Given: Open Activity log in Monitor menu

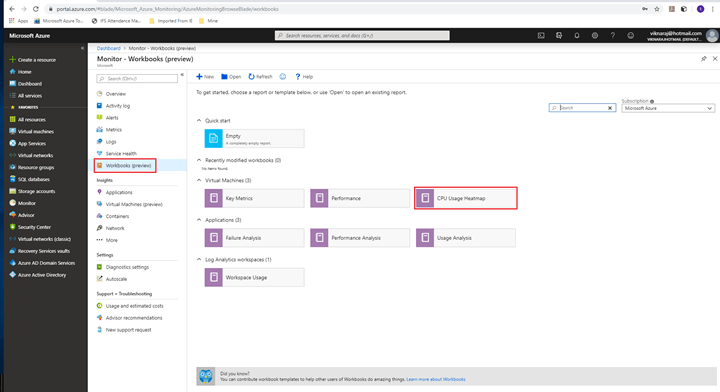Looking at the screenshot, I should 113,106.
